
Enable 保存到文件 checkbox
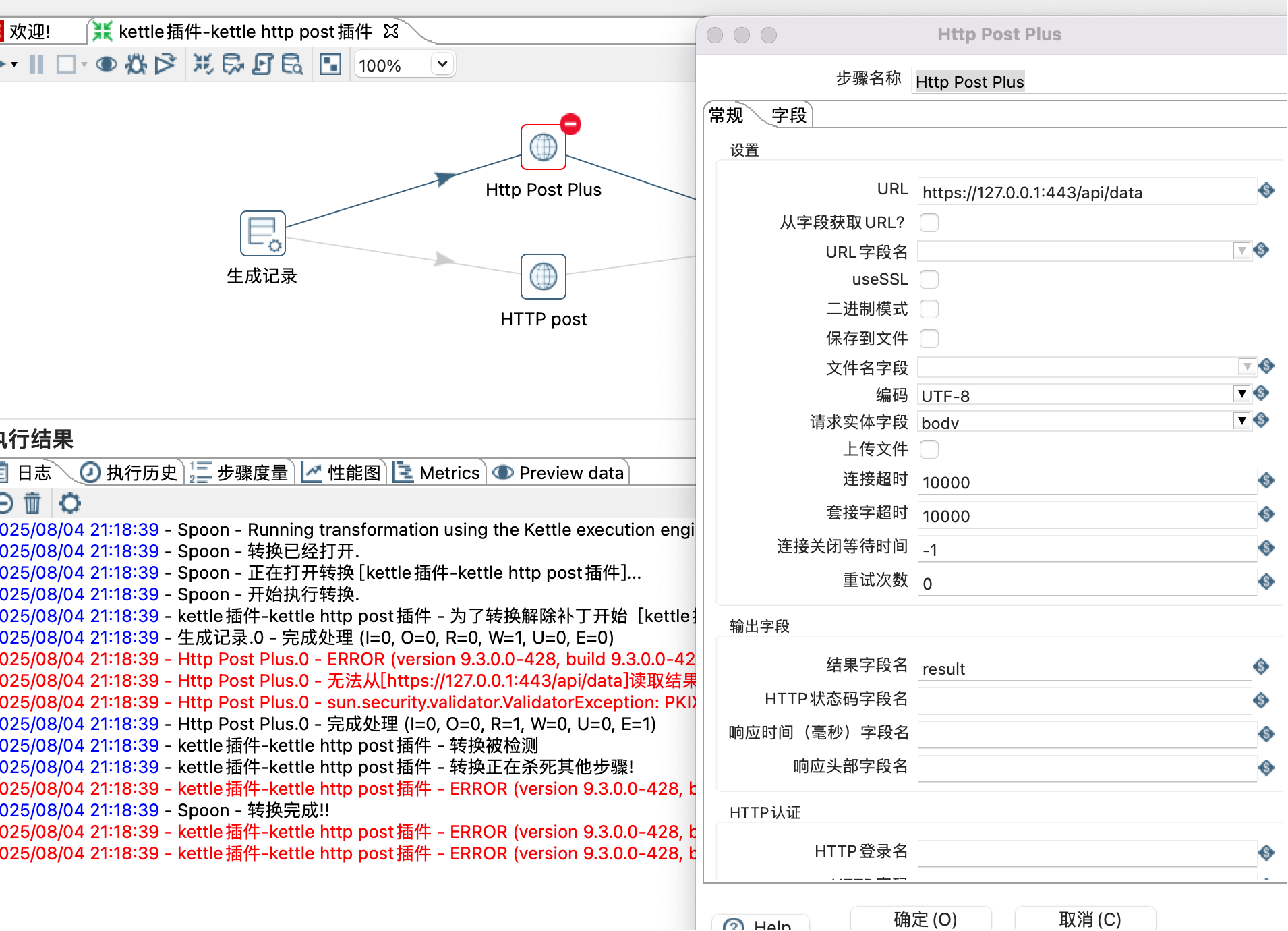pyautogui.click(x=929, y=338)
